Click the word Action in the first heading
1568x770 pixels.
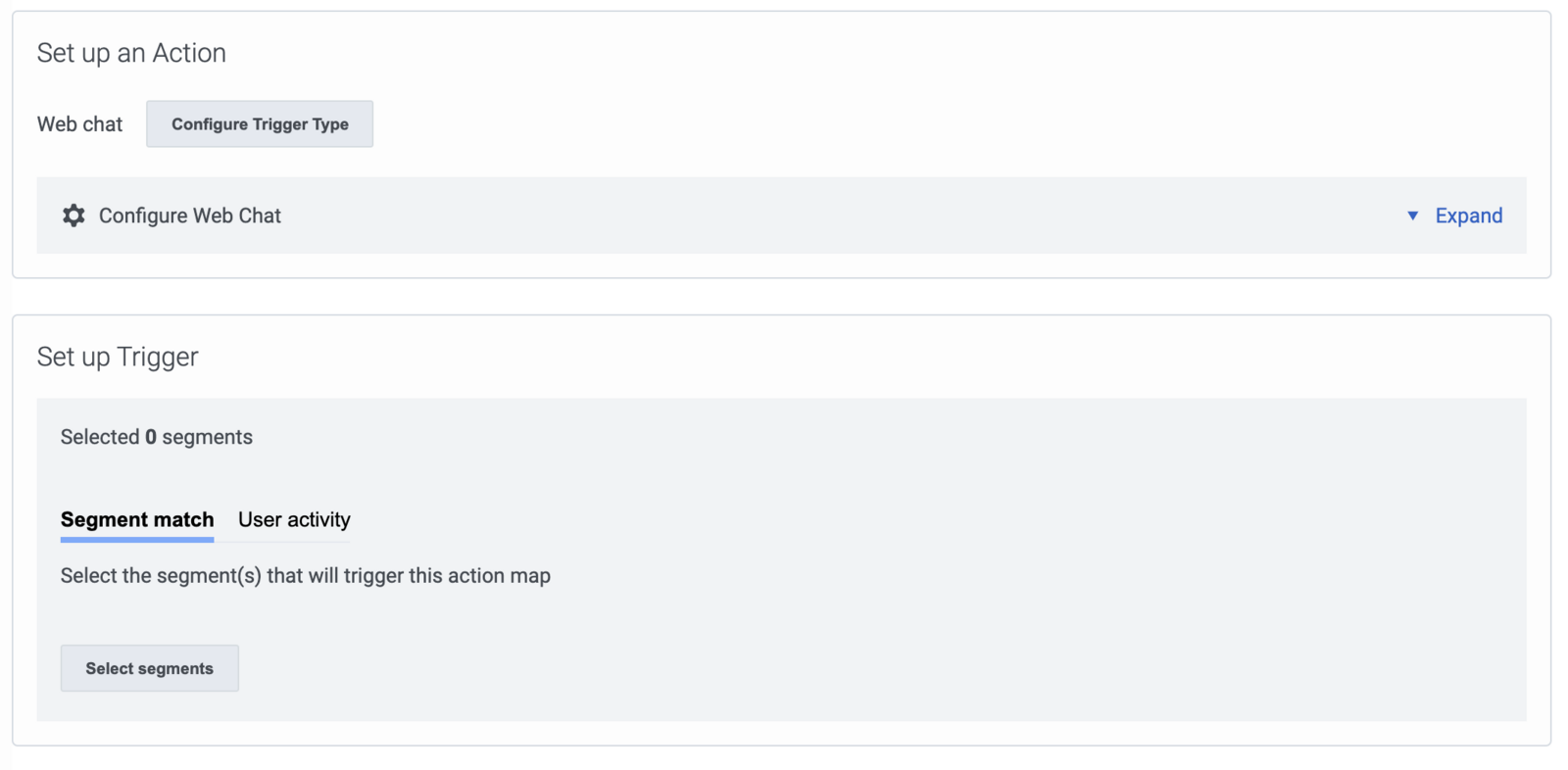click(189, 53)
